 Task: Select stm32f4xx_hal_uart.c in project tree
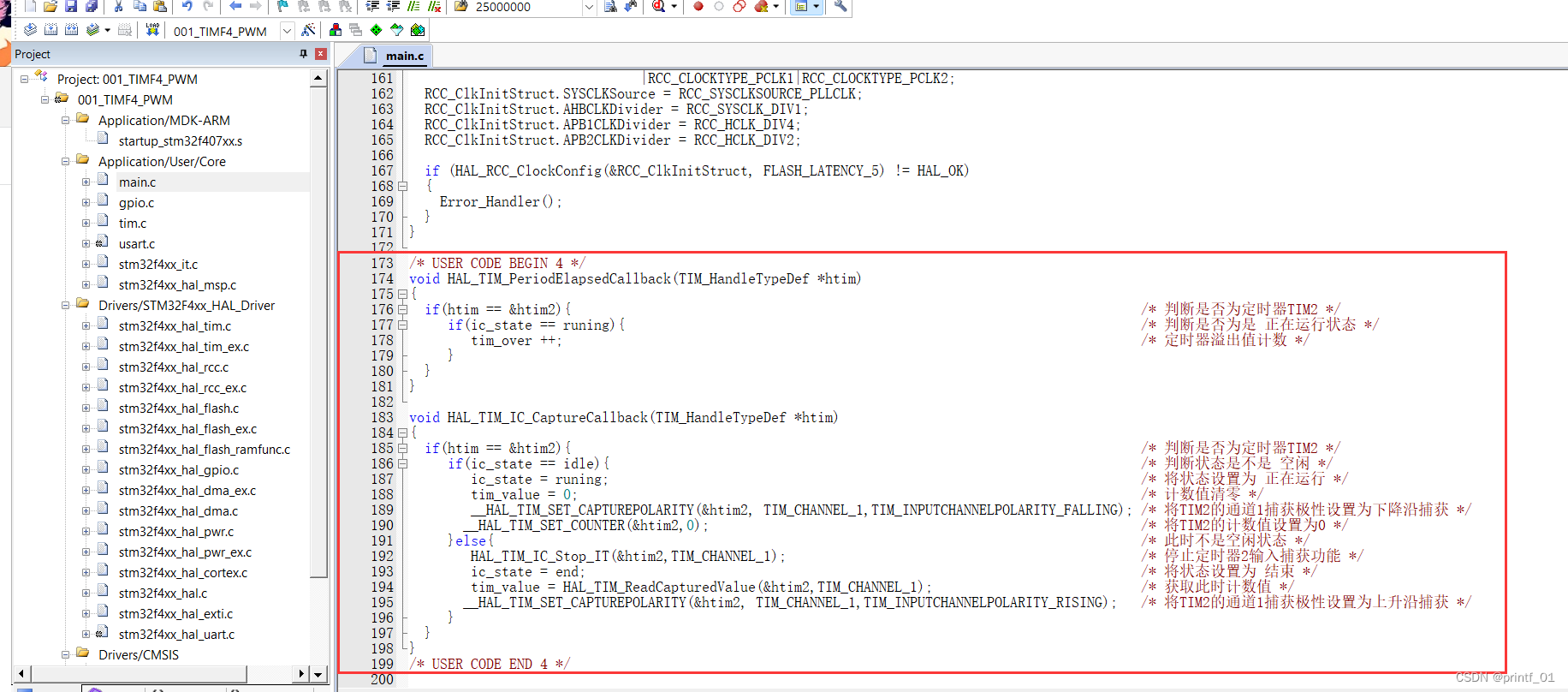176,635
